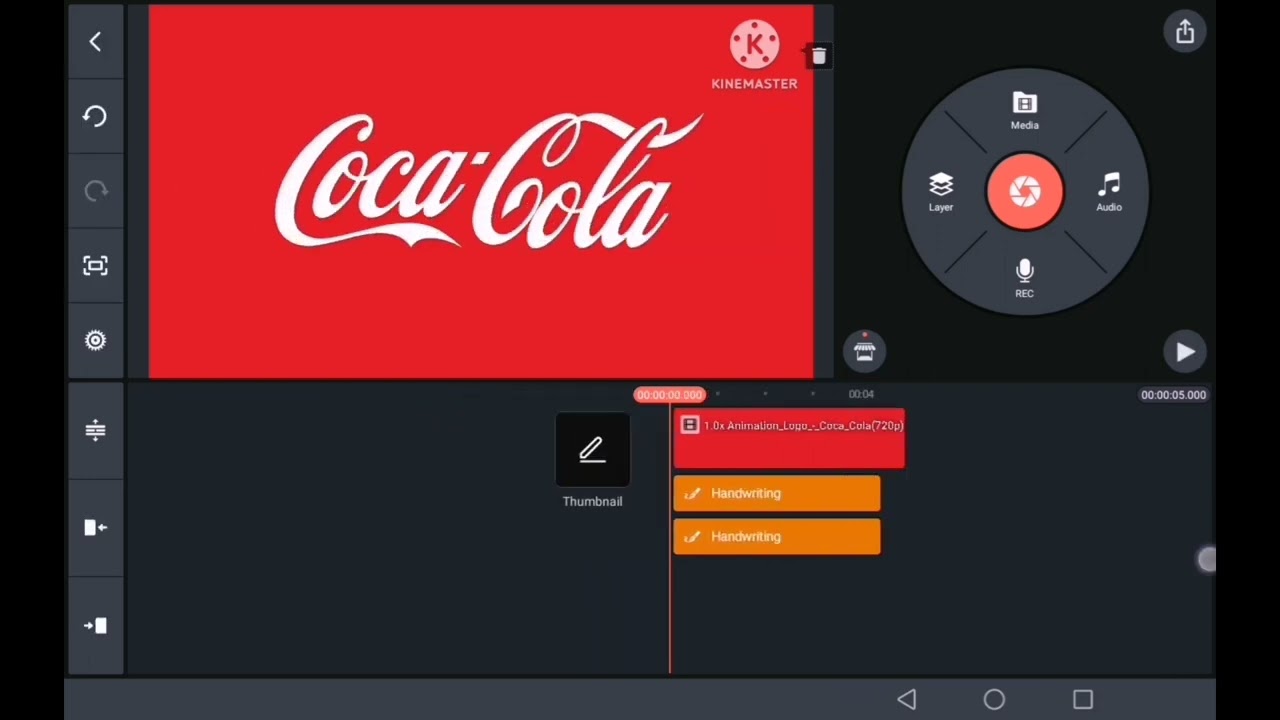The height and width of the screenshot is (720, 1280).
Task: Select the Animation_Logo Coca_Cola video clip
Action: [789, 438]
